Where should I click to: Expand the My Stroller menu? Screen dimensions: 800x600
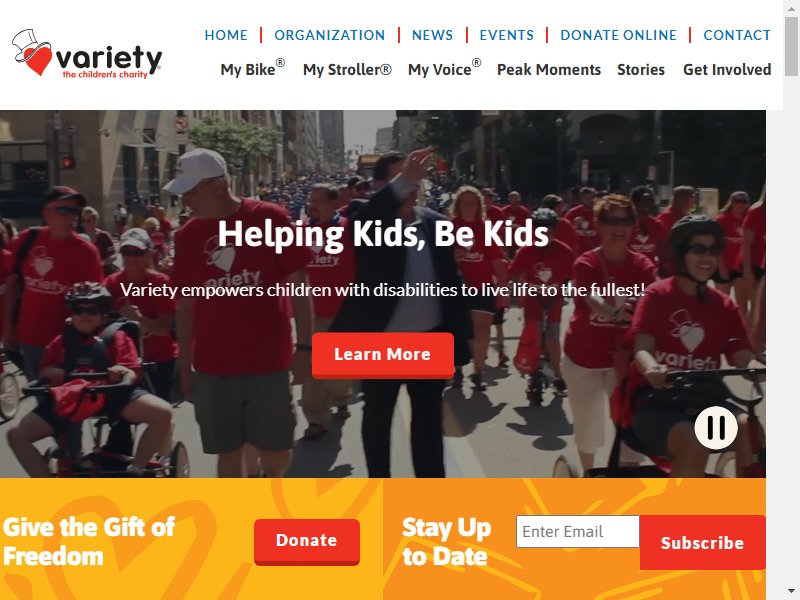(347, 69)
